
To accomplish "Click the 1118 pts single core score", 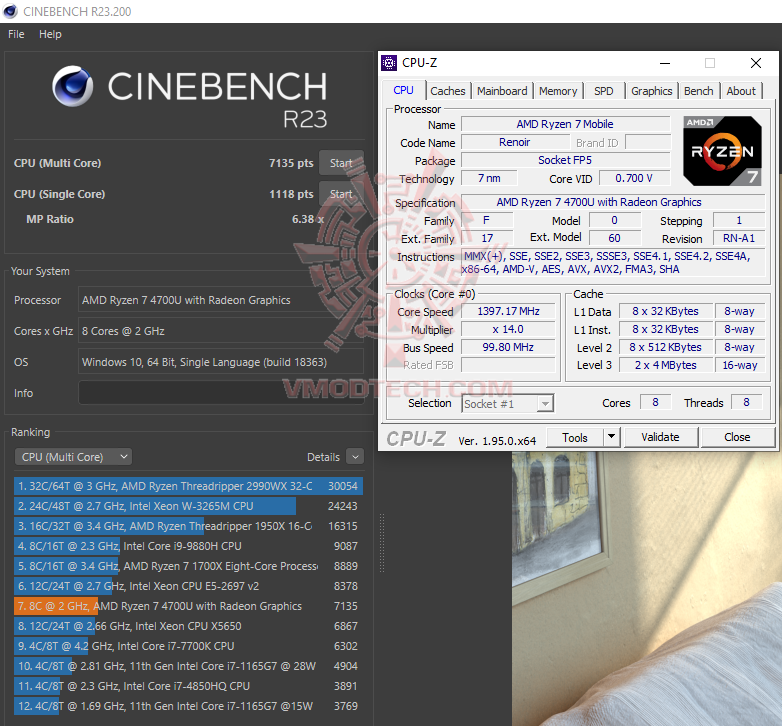I will [291, 194].
